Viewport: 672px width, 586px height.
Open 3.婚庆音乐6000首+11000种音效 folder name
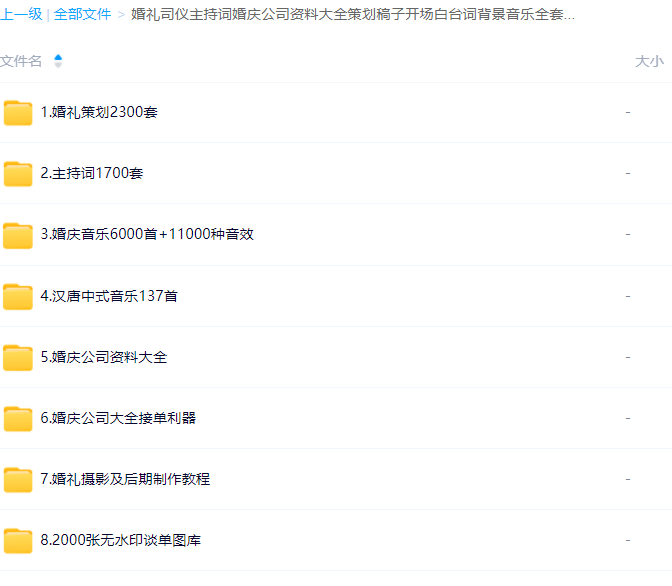pyautogui.click(x=147, y=235)
